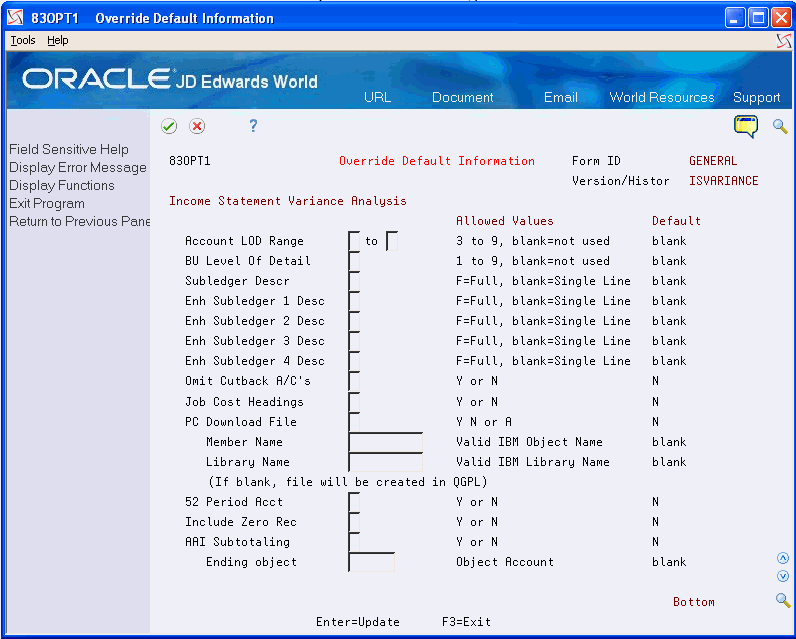Click the blue question mark help icon

(253, 125)
